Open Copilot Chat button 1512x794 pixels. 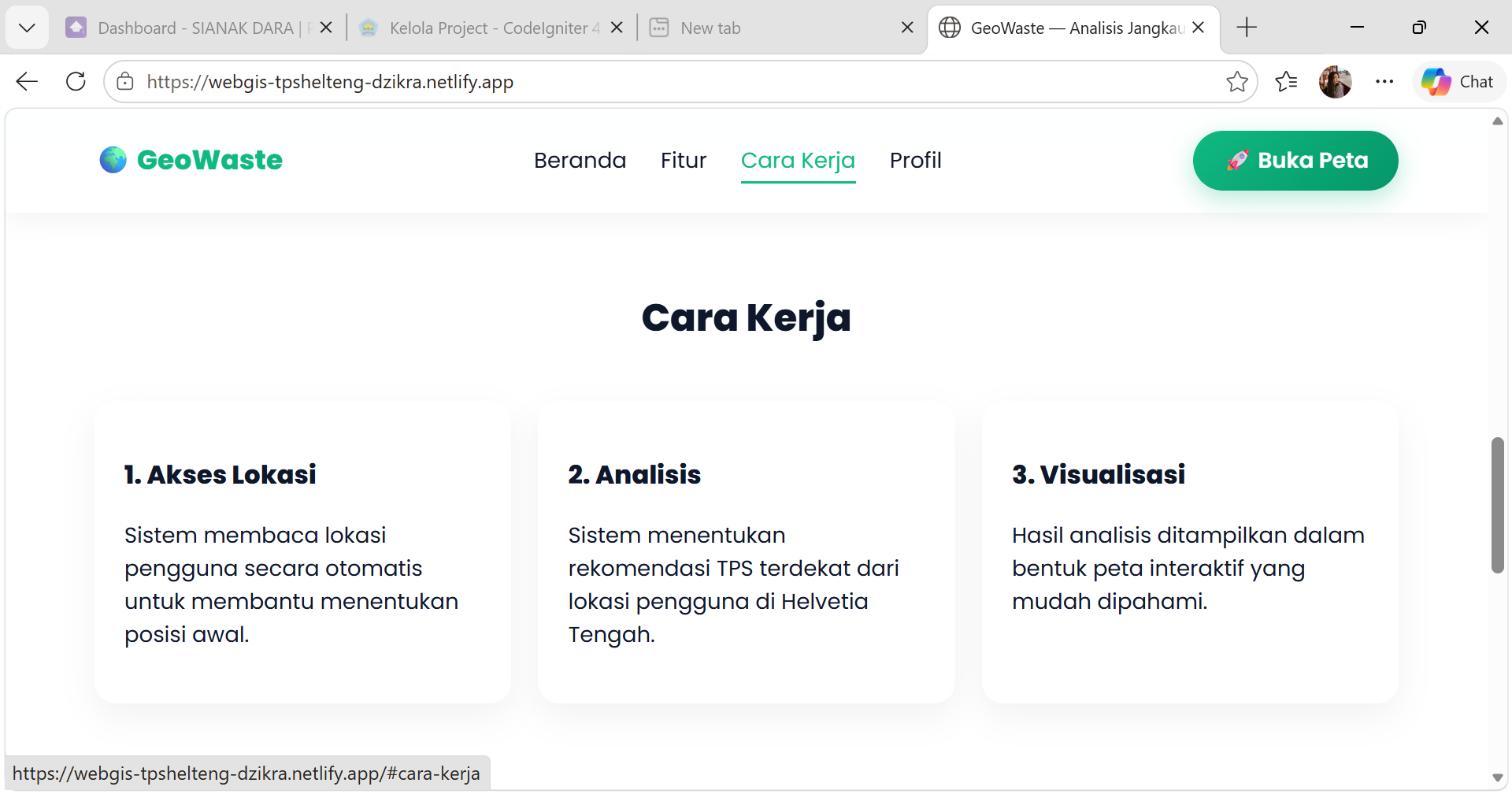pos(1458,81)
